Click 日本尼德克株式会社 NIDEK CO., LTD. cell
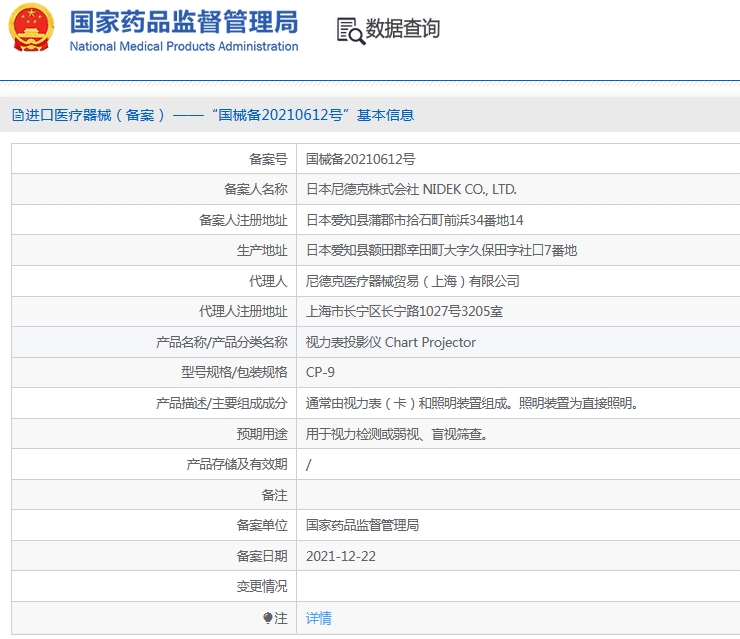 [x=411, y=189]
